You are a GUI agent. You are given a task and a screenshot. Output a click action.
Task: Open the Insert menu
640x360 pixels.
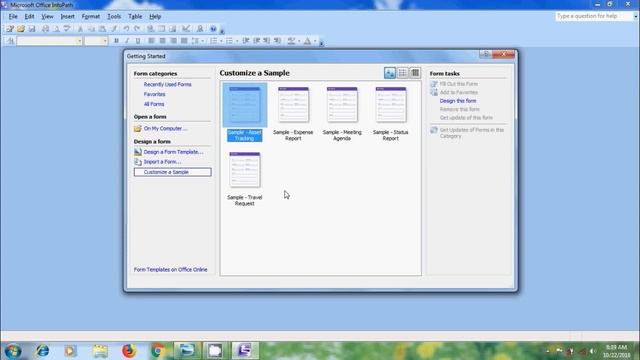coord(67,16)
